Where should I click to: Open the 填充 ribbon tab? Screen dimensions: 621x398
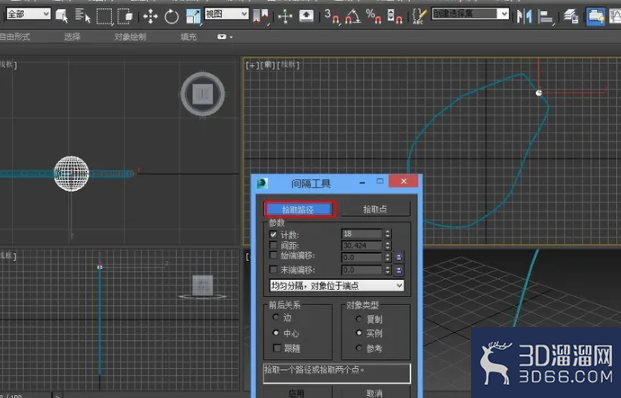coord(189,37)
